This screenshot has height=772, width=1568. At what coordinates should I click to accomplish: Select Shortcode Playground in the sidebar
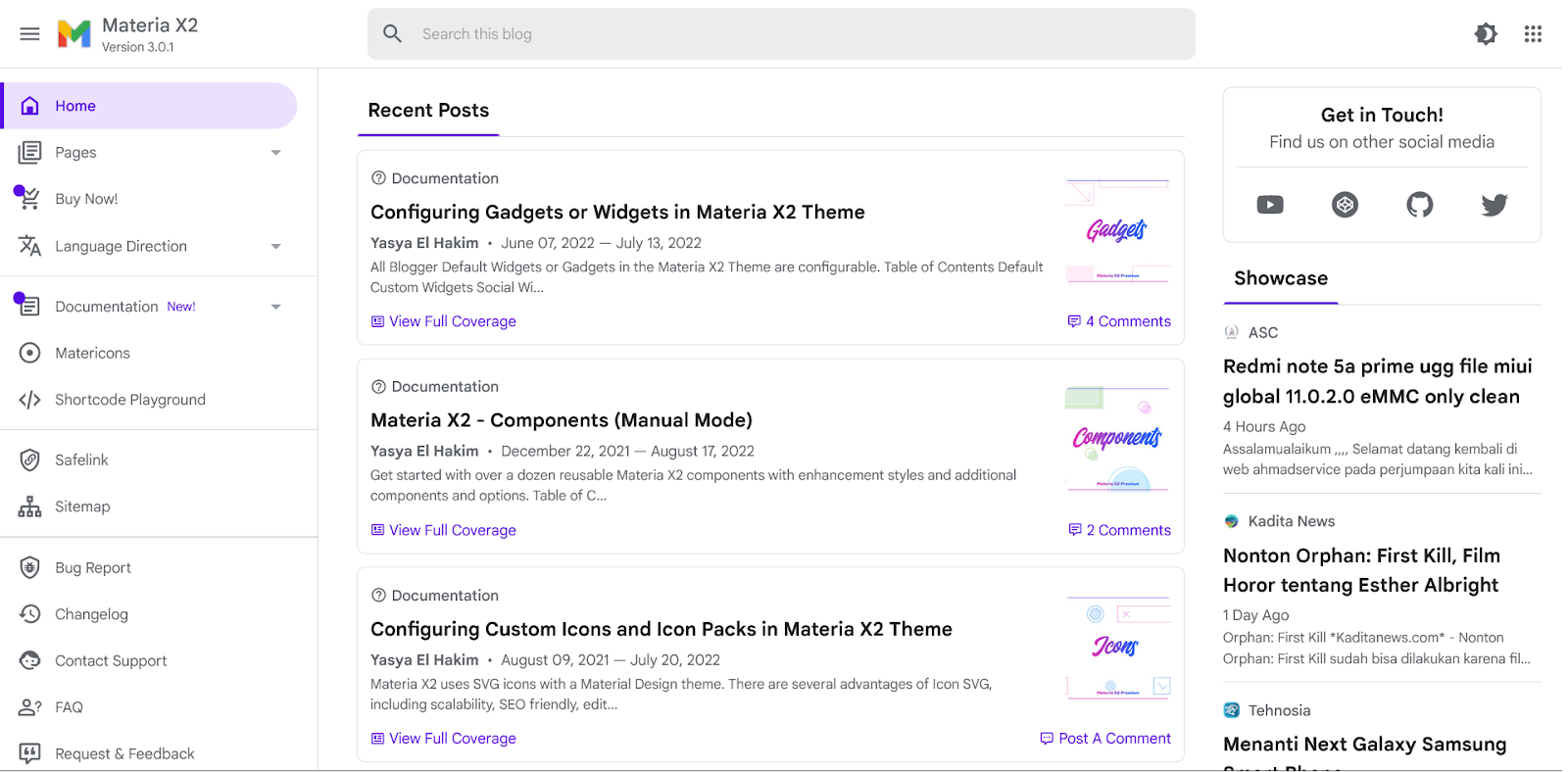[x=149, y=400]
